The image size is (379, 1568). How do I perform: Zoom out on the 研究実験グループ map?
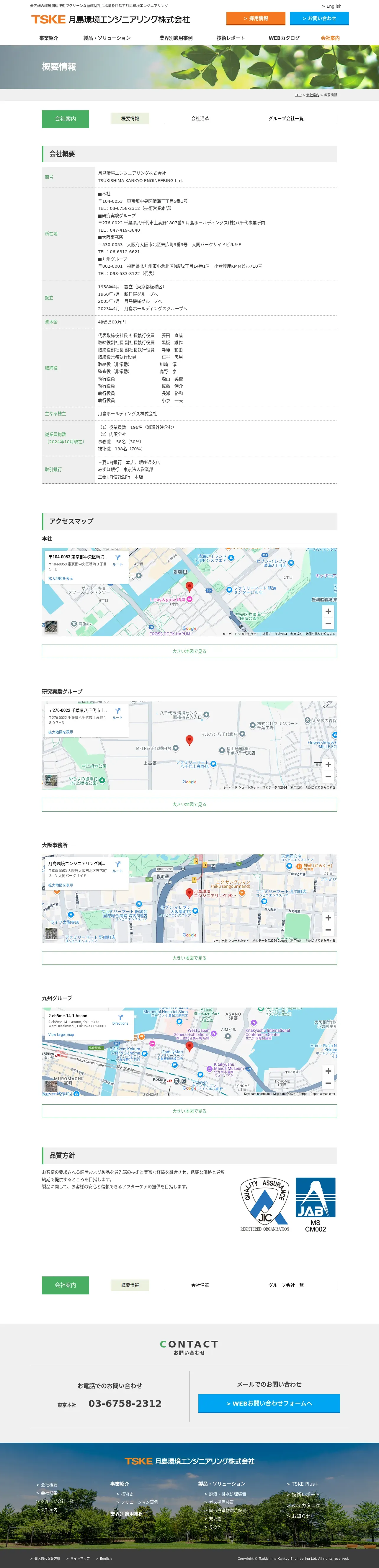click(x=328, y=777)
